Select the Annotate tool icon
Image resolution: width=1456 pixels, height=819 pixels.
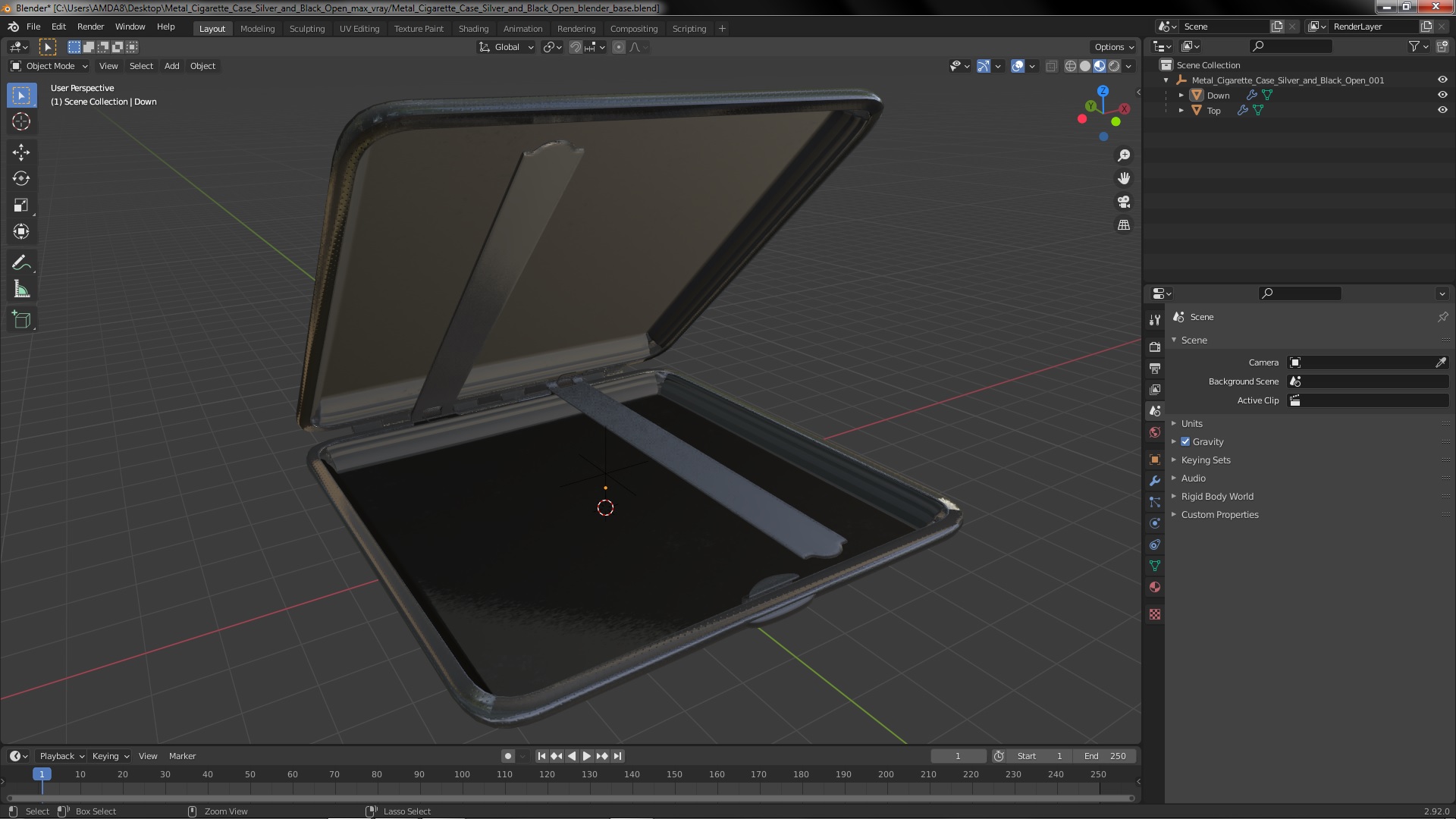click(21, 262)
